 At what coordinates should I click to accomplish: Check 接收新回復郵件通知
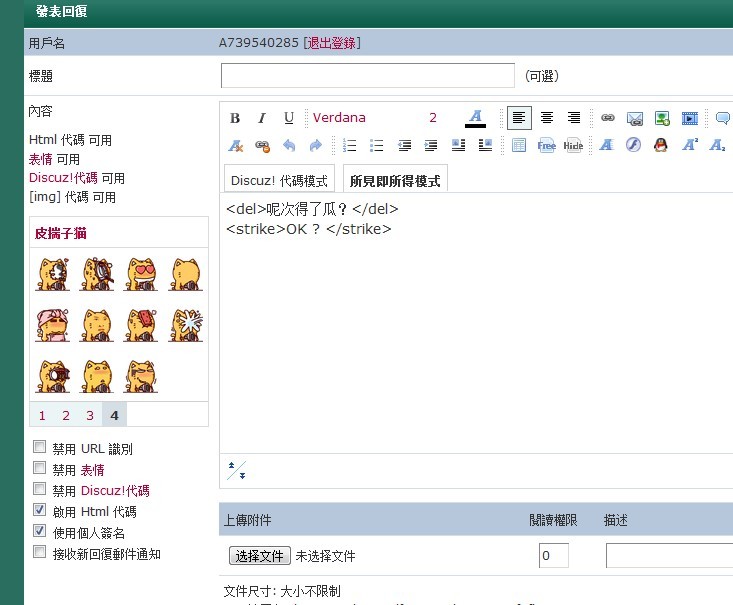tap(40, 552)
